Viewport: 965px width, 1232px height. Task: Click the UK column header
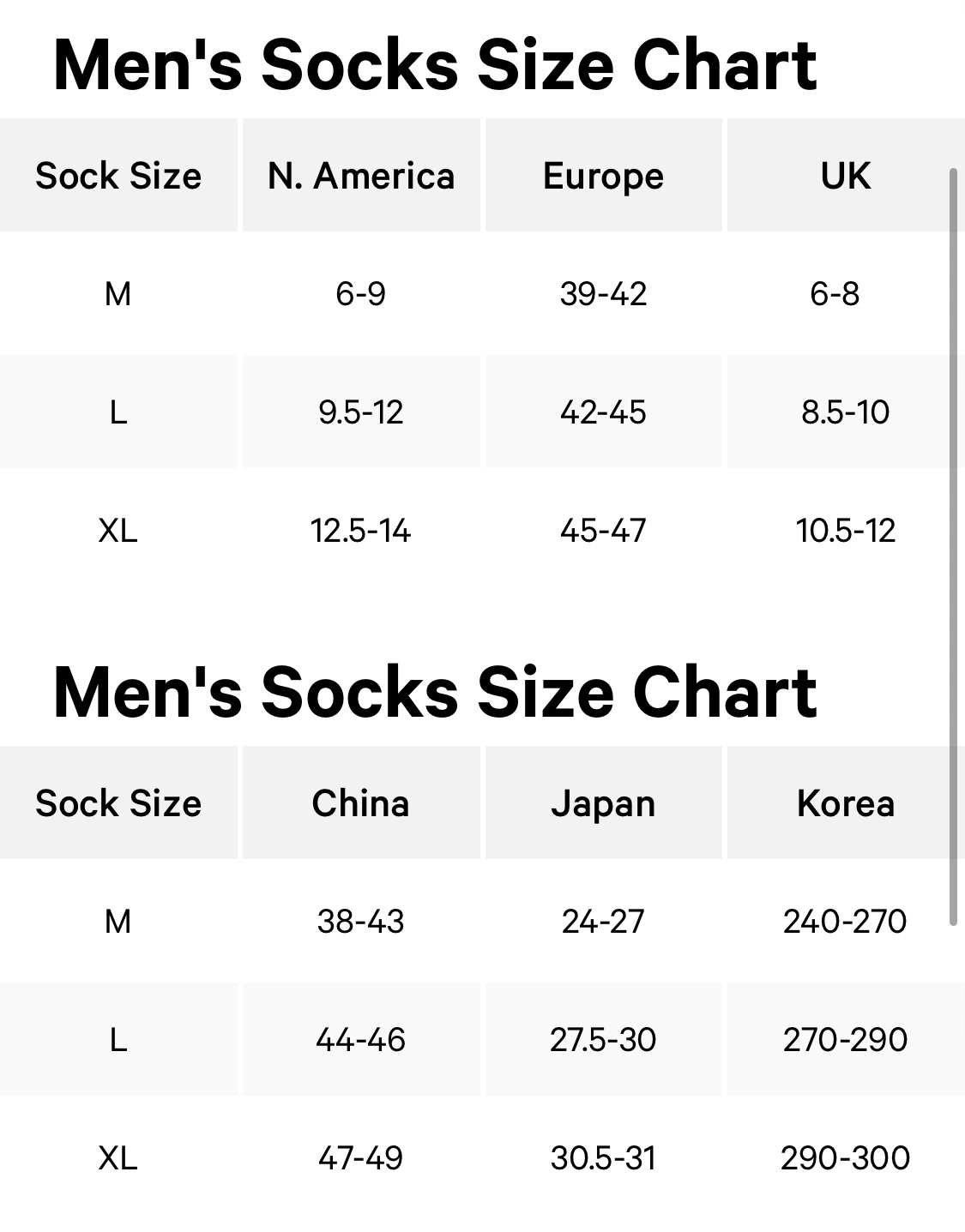(x=846, y=176)
